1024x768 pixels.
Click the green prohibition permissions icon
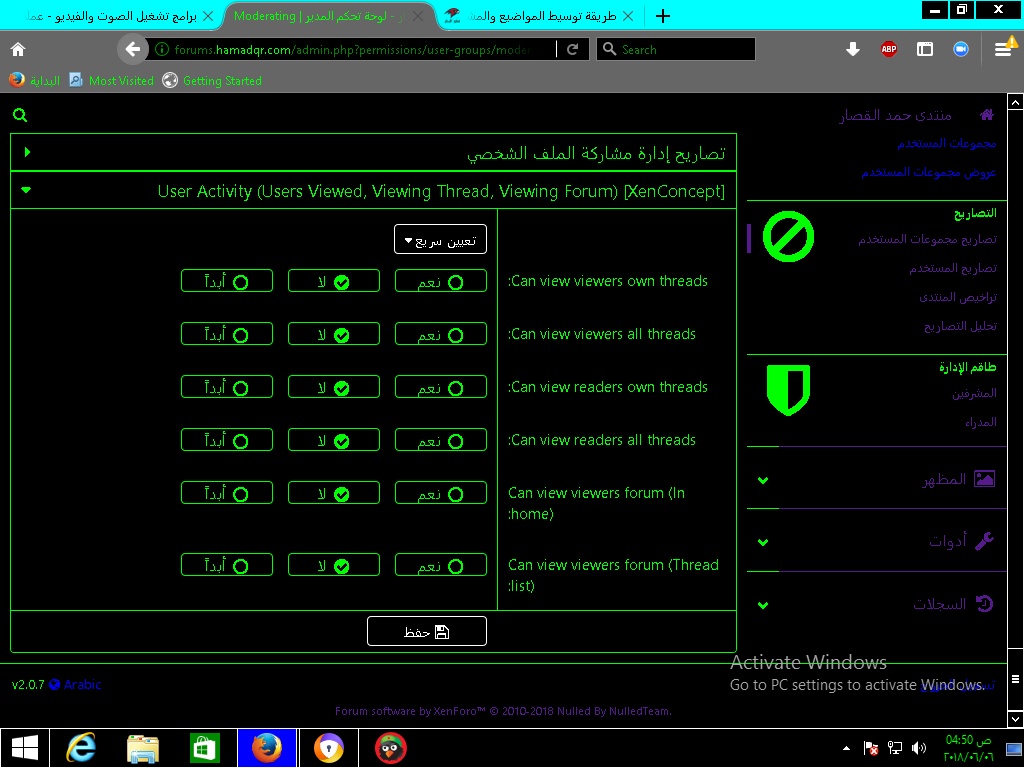click(788, 238)
